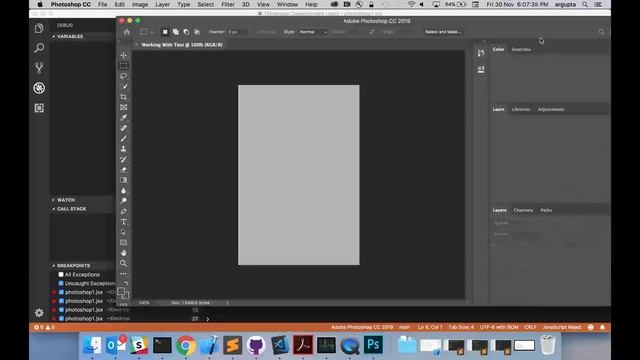Click UTF-8 with BOM encoding indicator
This screenshot has width=640, height=360.
pyautogui.click(x=499, y=327)
